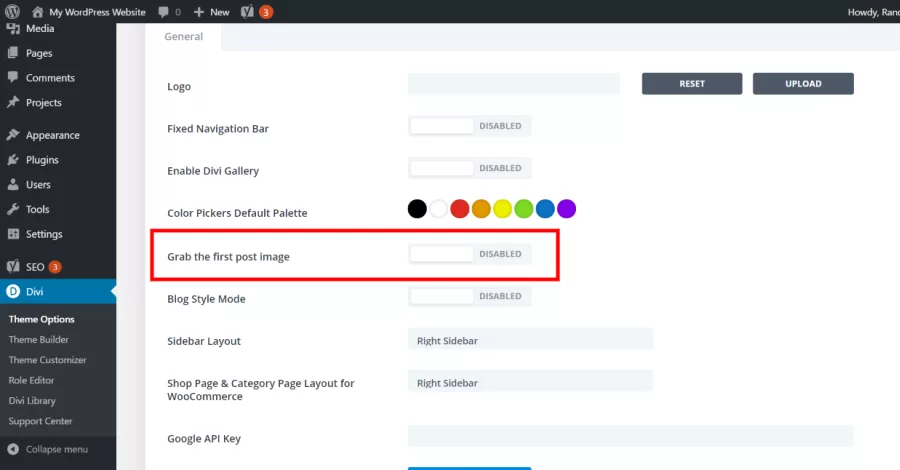Open Support Center submenu item

point(40,421)
